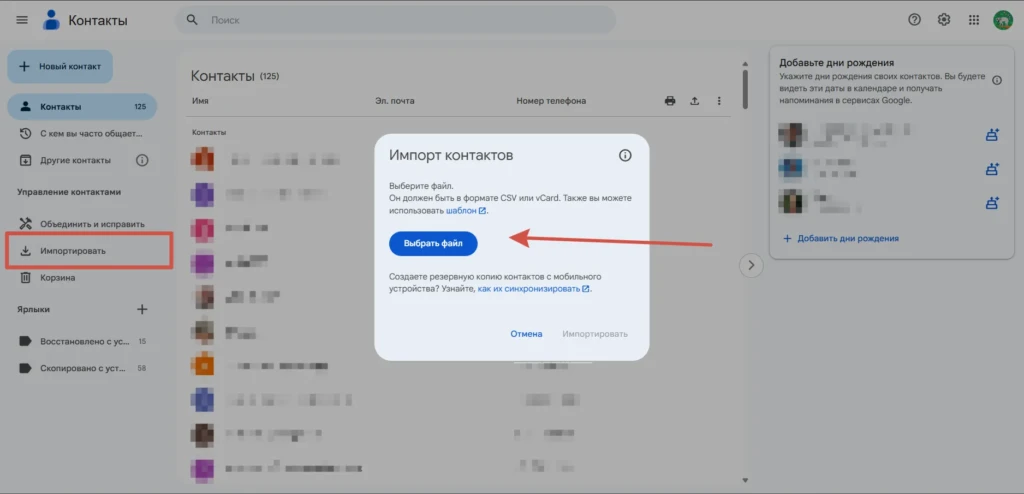Click info icon next to Другие контакты

pyautogui.click(x=142, y=160)
